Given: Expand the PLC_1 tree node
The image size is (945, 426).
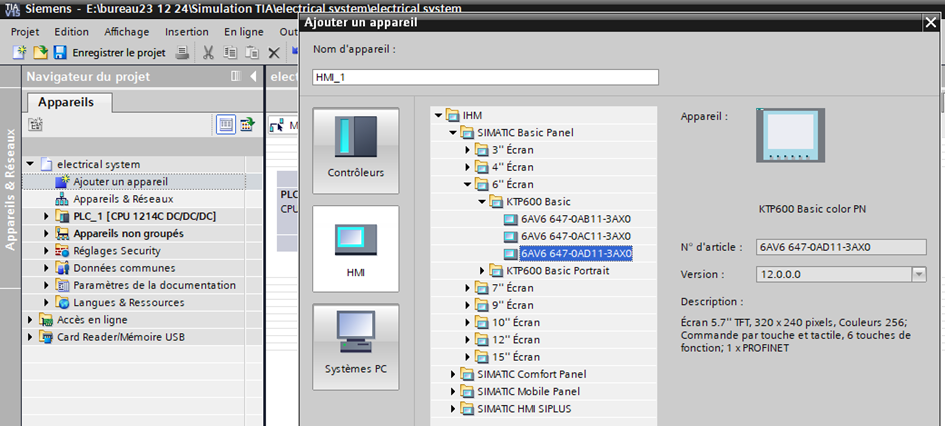Looking at the screenshot, I should (46, 217).
